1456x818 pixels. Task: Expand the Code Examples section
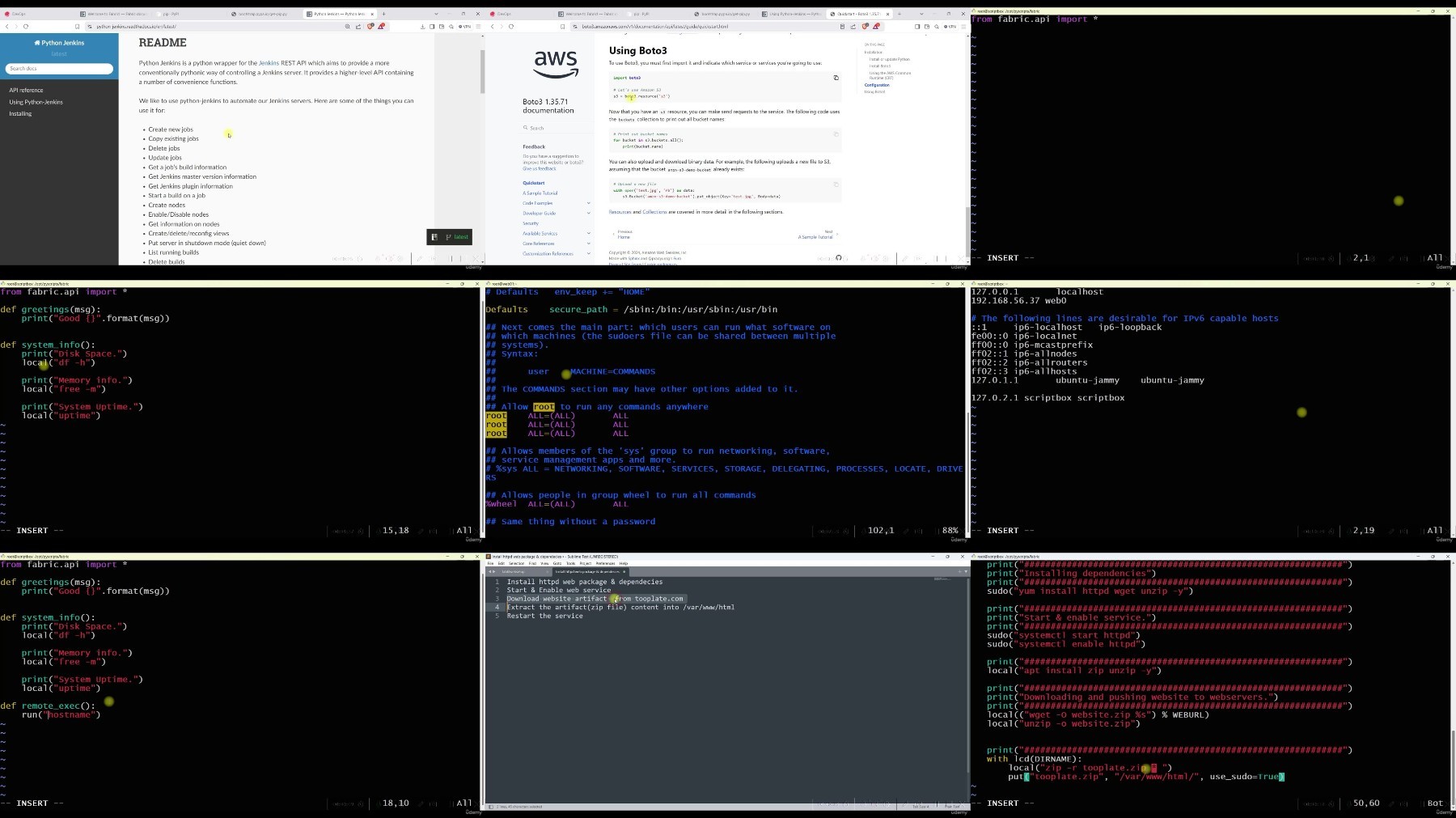tap(588, 203)
